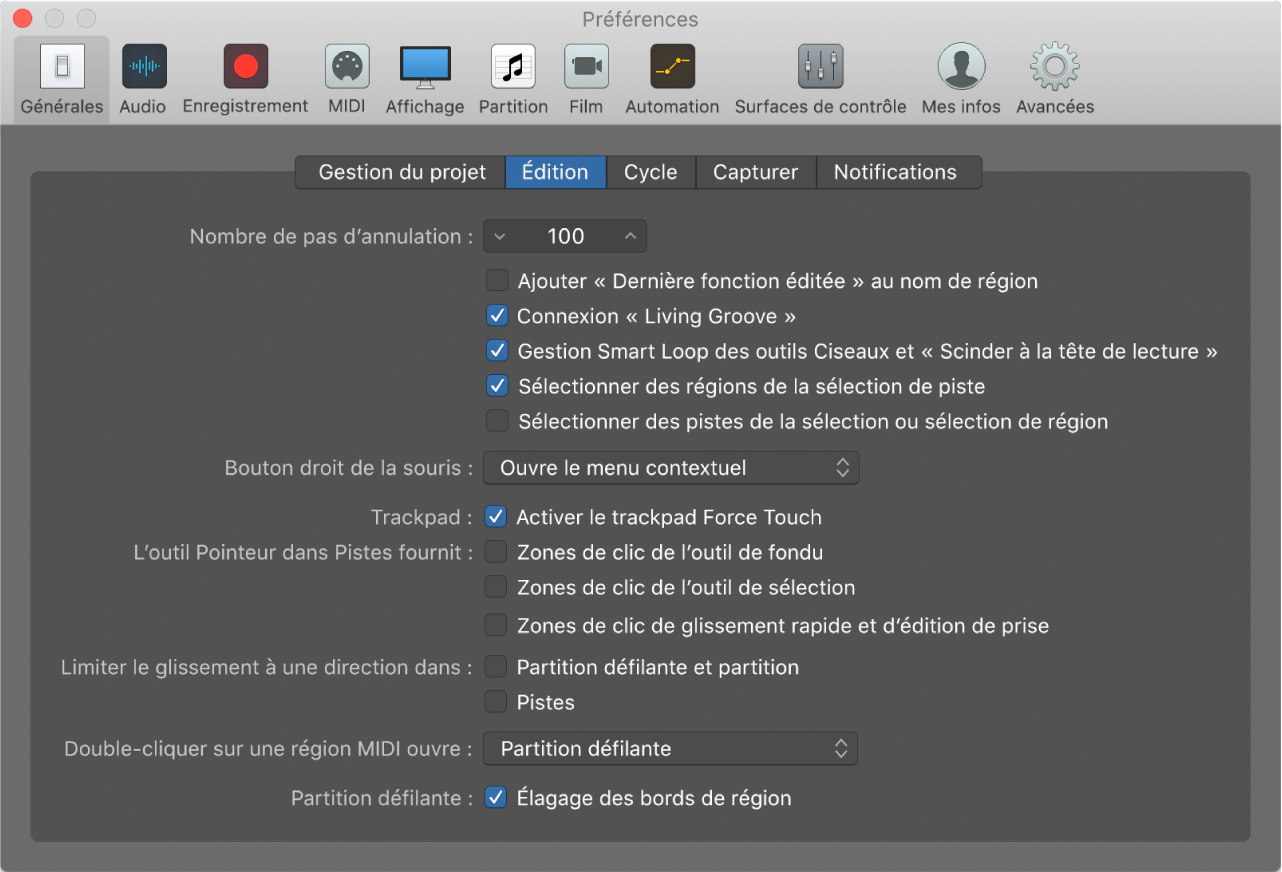Check Zones de clic de glissement rapide

click(496, 626)
